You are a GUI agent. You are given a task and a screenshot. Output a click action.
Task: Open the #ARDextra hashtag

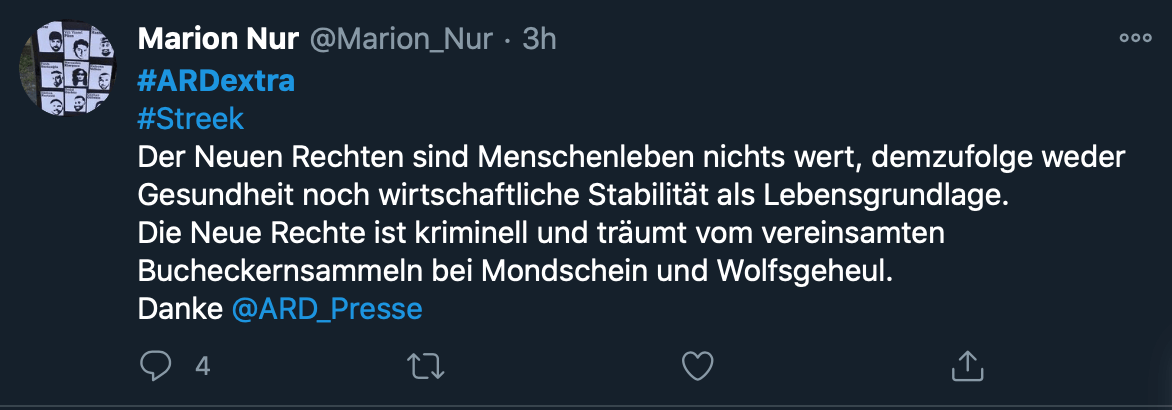coord(215,81)
